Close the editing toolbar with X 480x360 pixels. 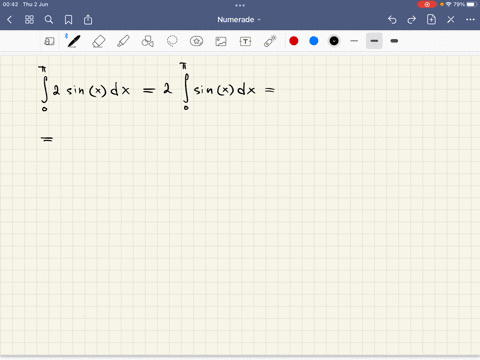tap(451, 20)
